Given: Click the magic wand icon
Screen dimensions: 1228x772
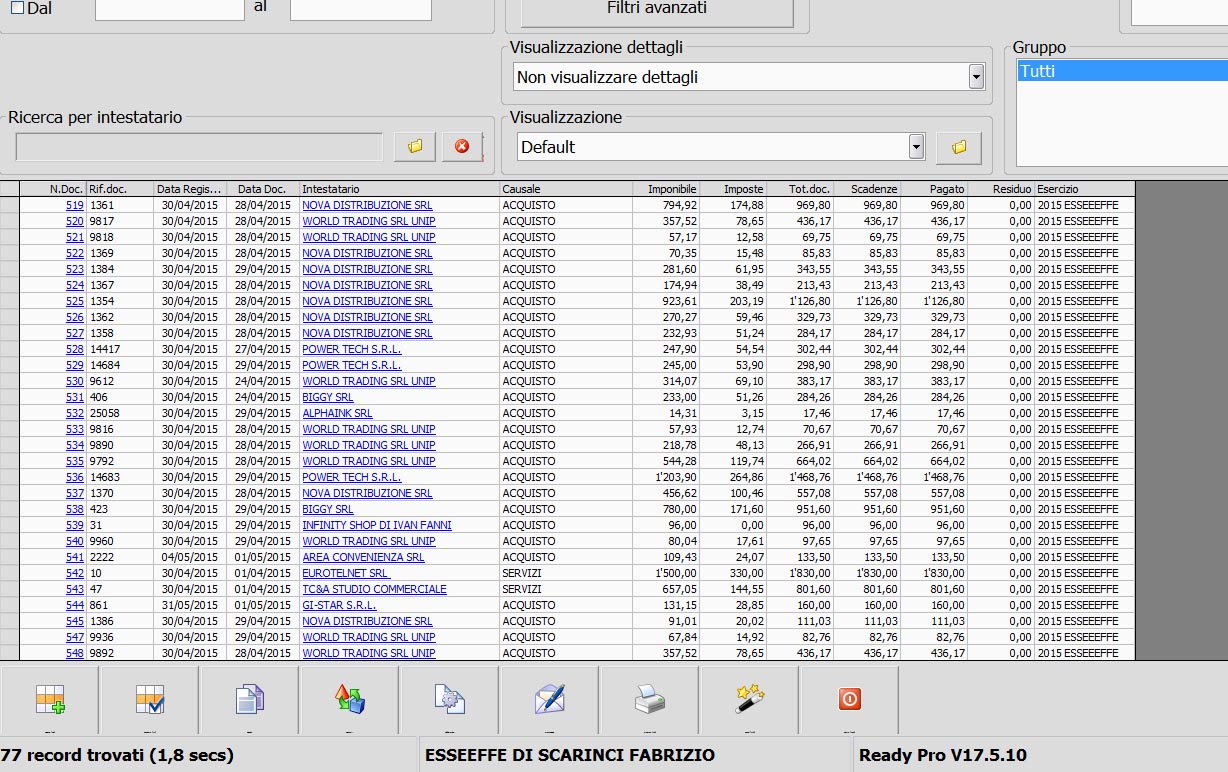Looking at the screenshot, I should coord(750,700).
